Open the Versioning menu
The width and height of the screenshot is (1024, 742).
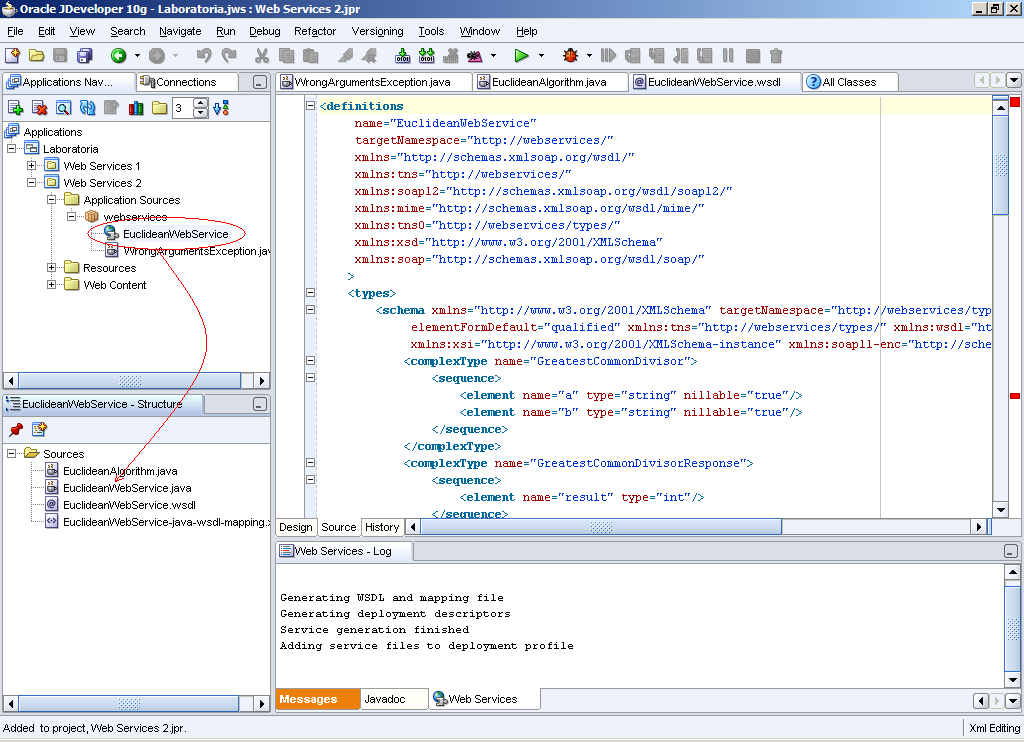coord(377,31)
